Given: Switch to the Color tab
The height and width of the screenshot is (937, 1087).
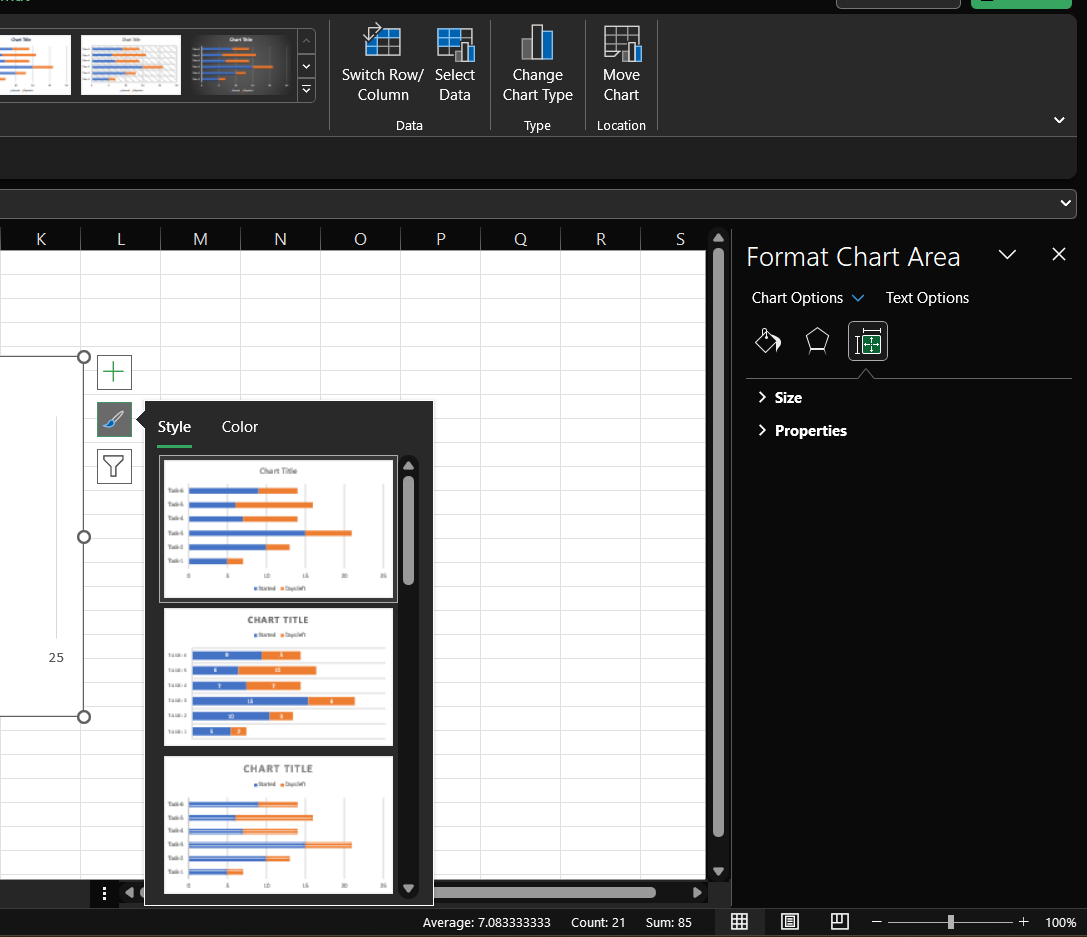Looking at the screenshot, I should 240,427.
